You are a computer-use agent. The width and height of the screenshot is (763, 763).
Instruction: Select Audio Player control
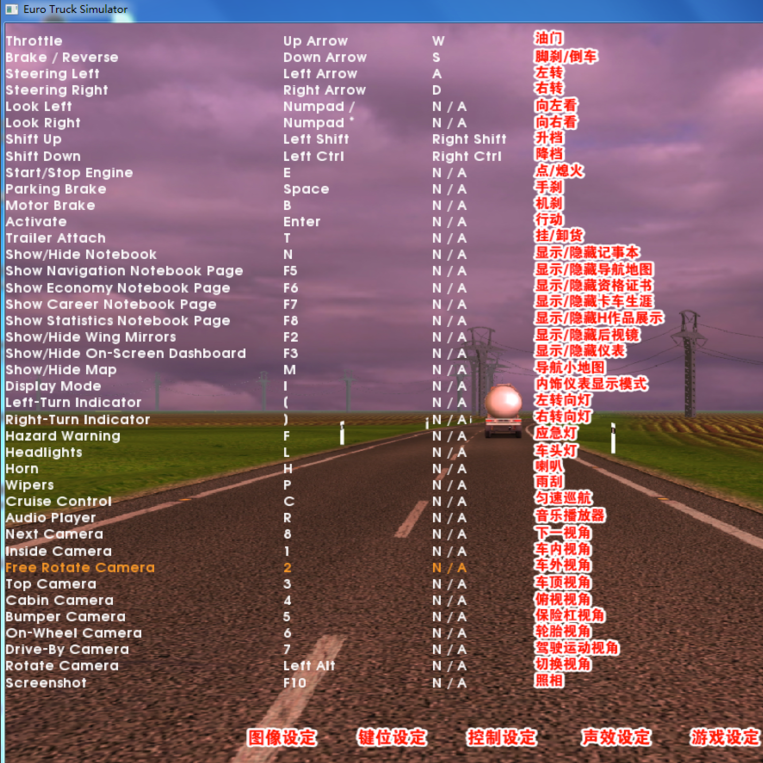click(51, 518)
